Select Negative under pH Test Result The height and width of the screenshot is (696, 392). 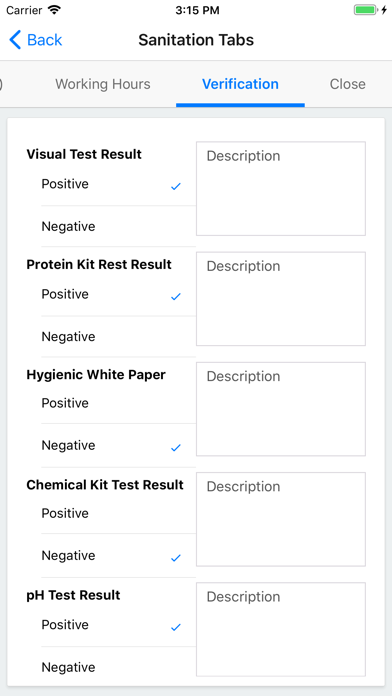pos(119,667)
